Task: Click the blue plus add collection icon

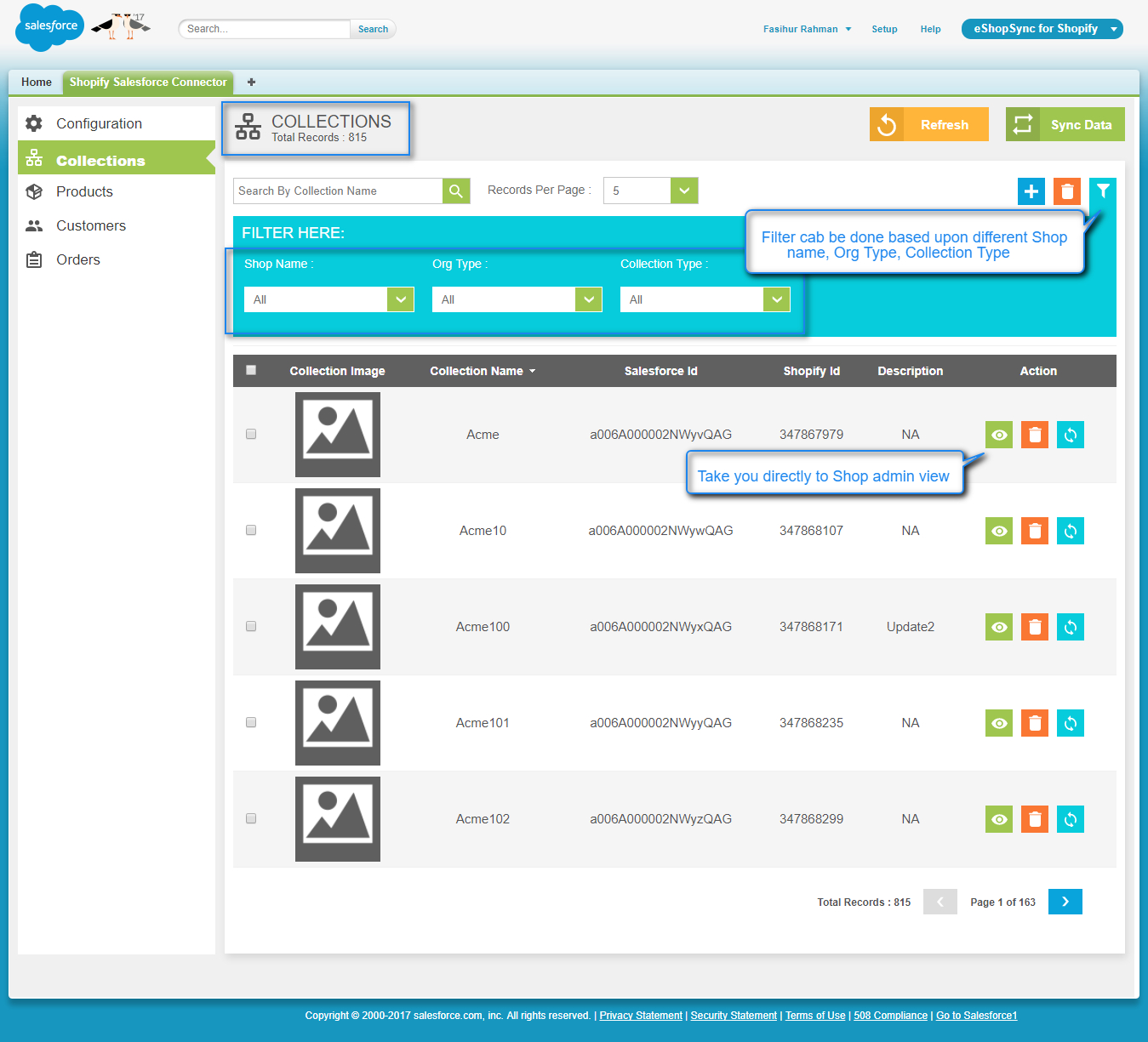Action: (1031, 191)
